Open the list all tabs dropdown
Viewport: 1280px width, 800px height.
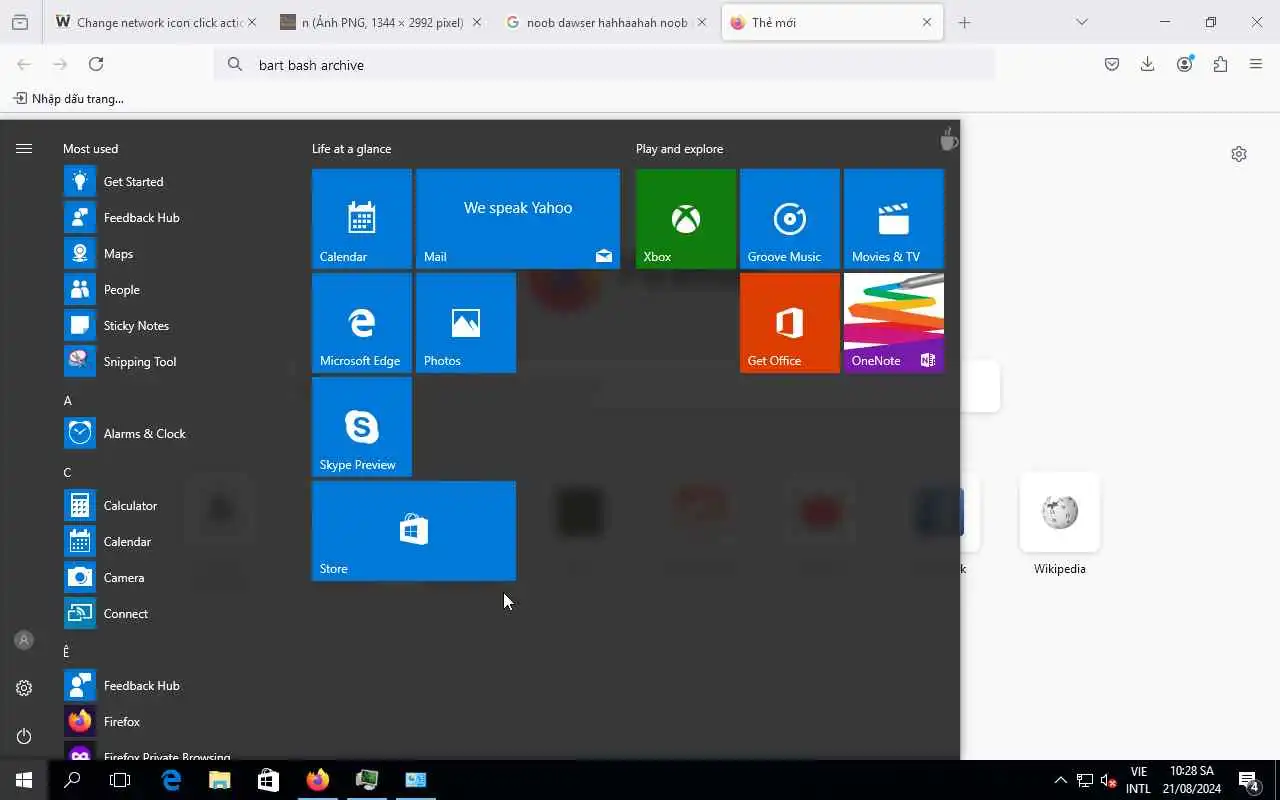[1081, 22]
